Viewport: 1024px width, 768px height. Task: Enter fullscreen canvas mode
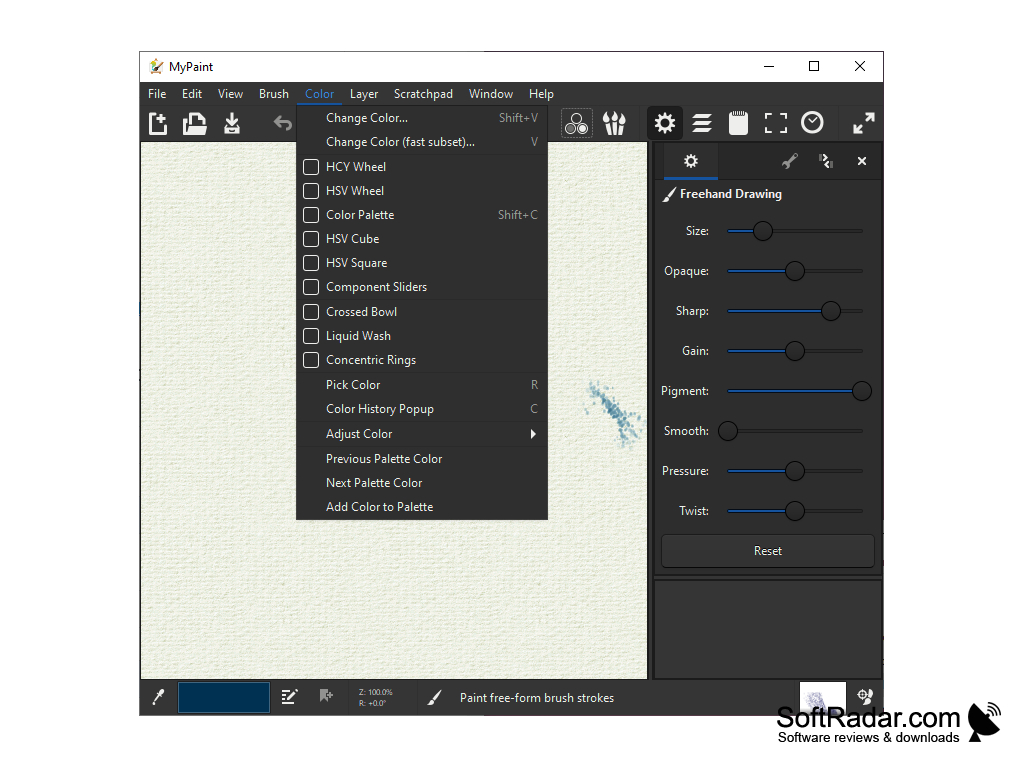click(775, 122)
